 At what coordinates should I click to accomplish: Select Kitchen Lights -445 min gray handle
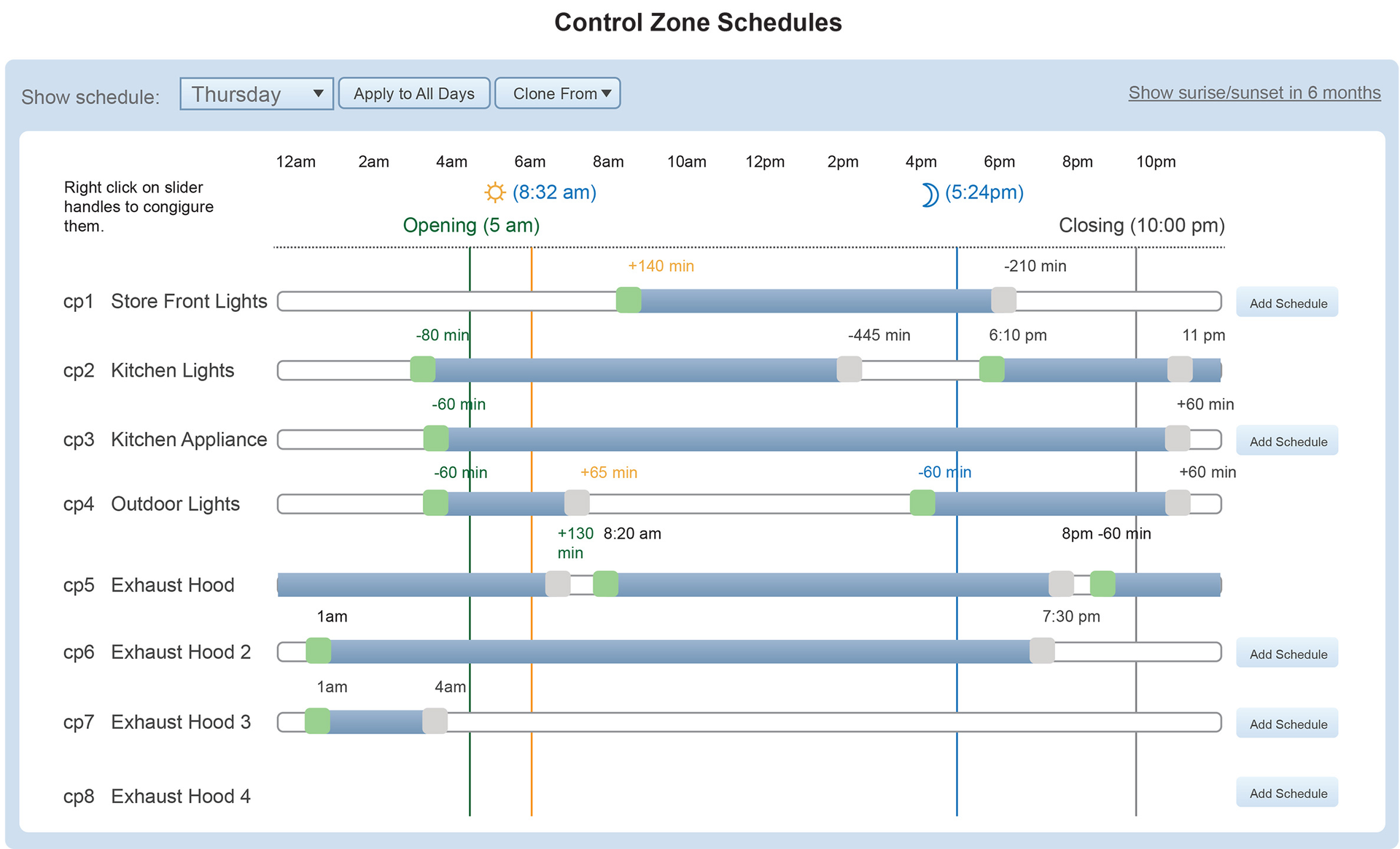(849, 369)
